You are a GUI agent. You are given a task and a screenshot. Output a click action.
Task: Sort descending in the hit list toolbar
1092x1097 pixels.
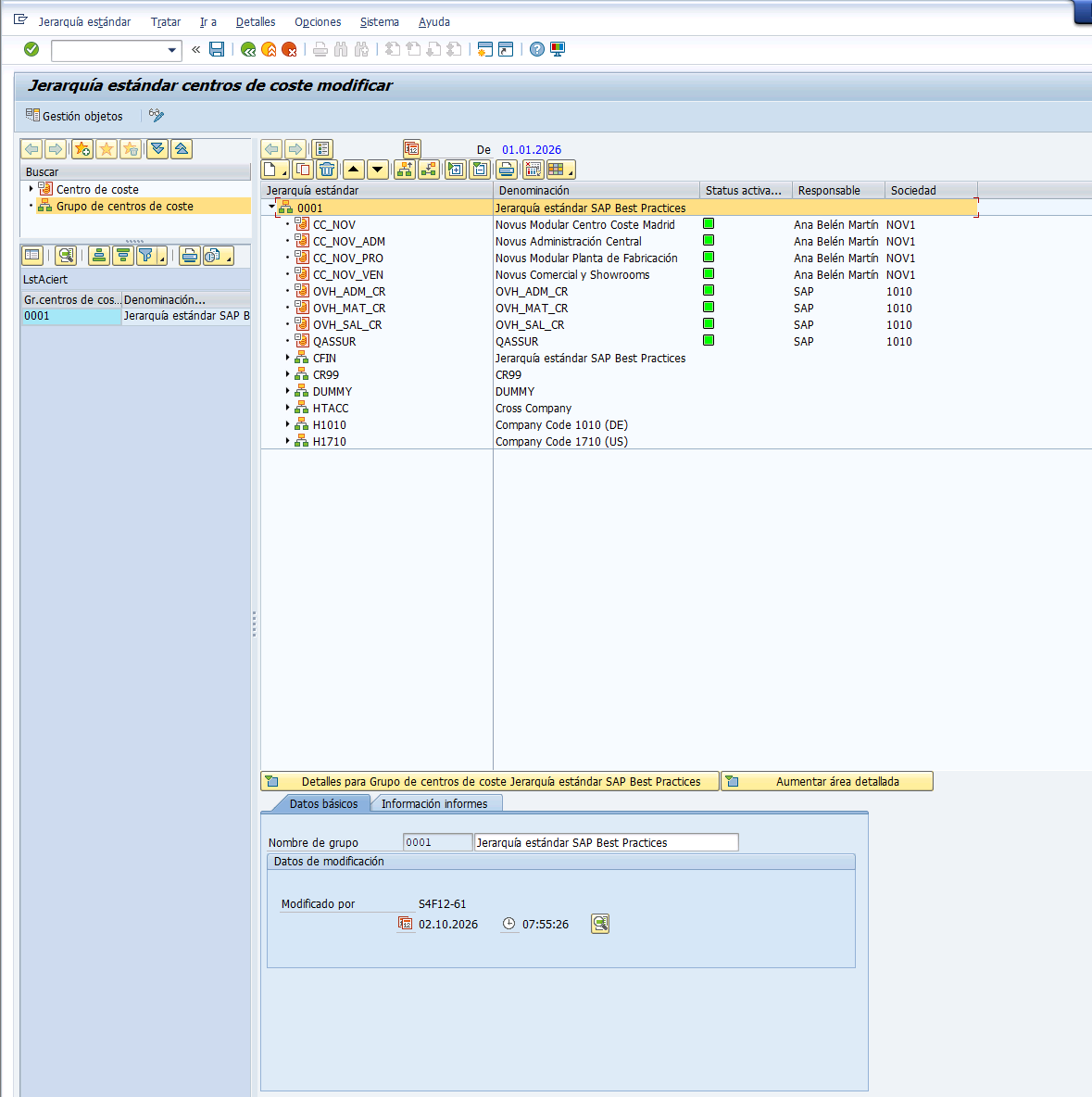[x=123, y=256]
